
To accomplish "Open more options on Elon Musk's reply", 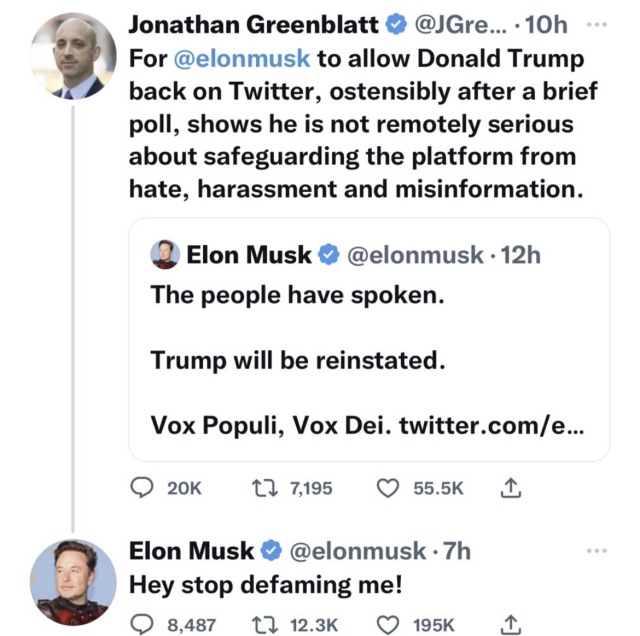I will tap(596, 550).
